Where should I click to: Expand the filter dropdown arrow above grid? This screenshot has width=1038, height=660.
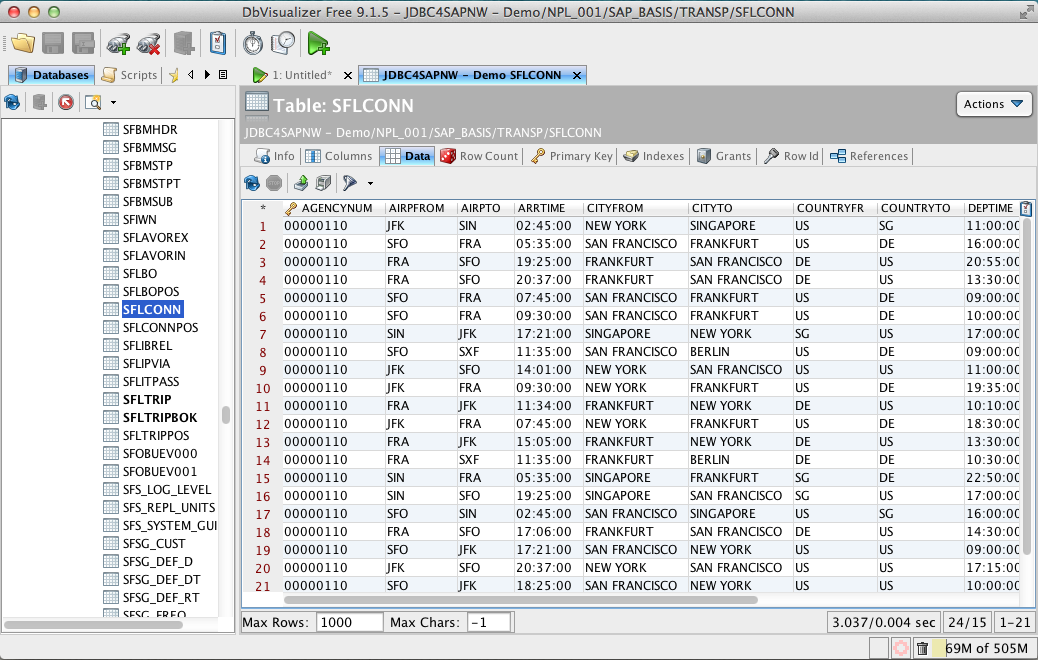[x=370, y=183]
